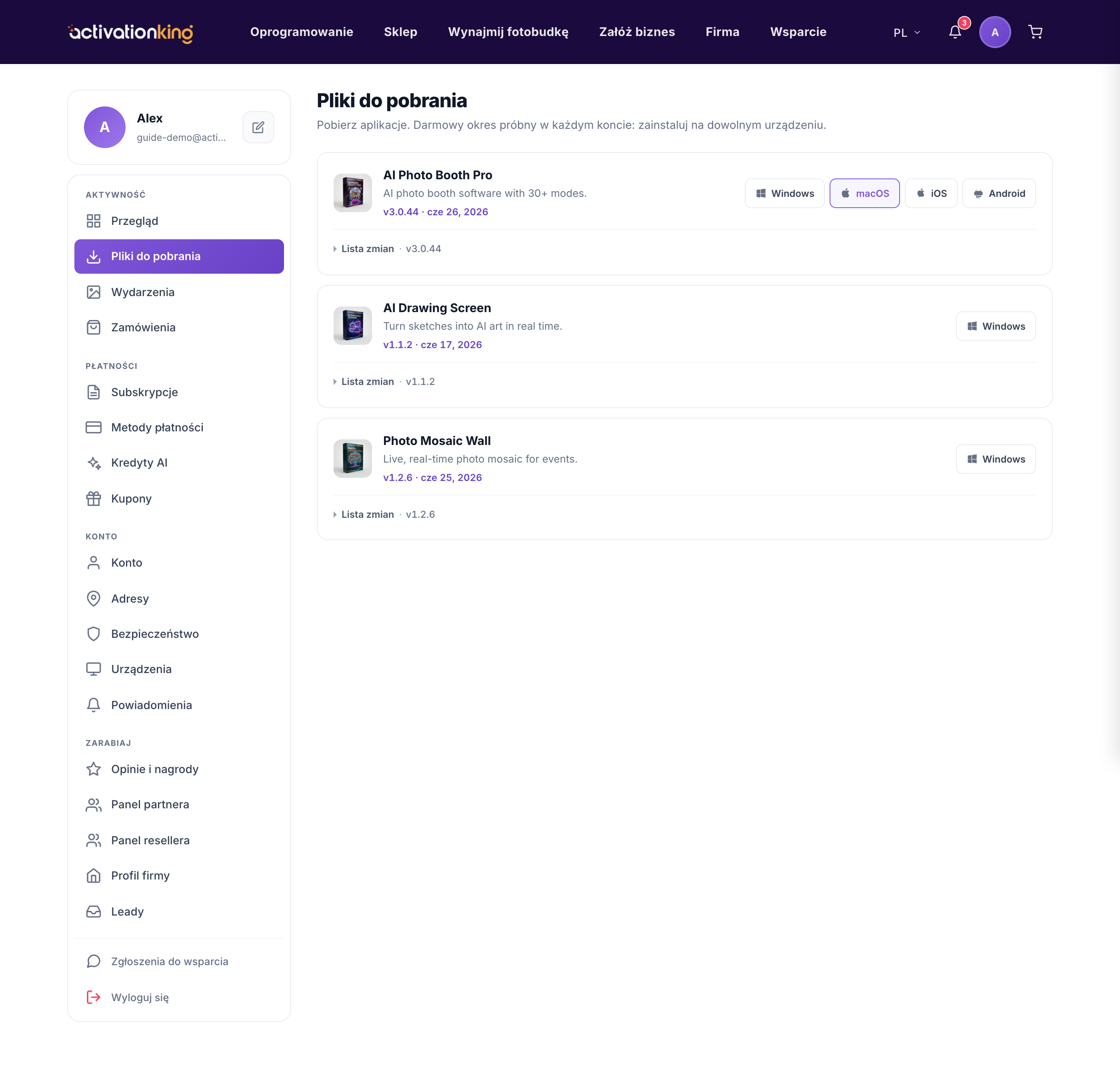This screenshot has width=1120, height=1070.
Task: Click the Photo Mosaic Wall box thumbnail
Action: coord(352,459)
